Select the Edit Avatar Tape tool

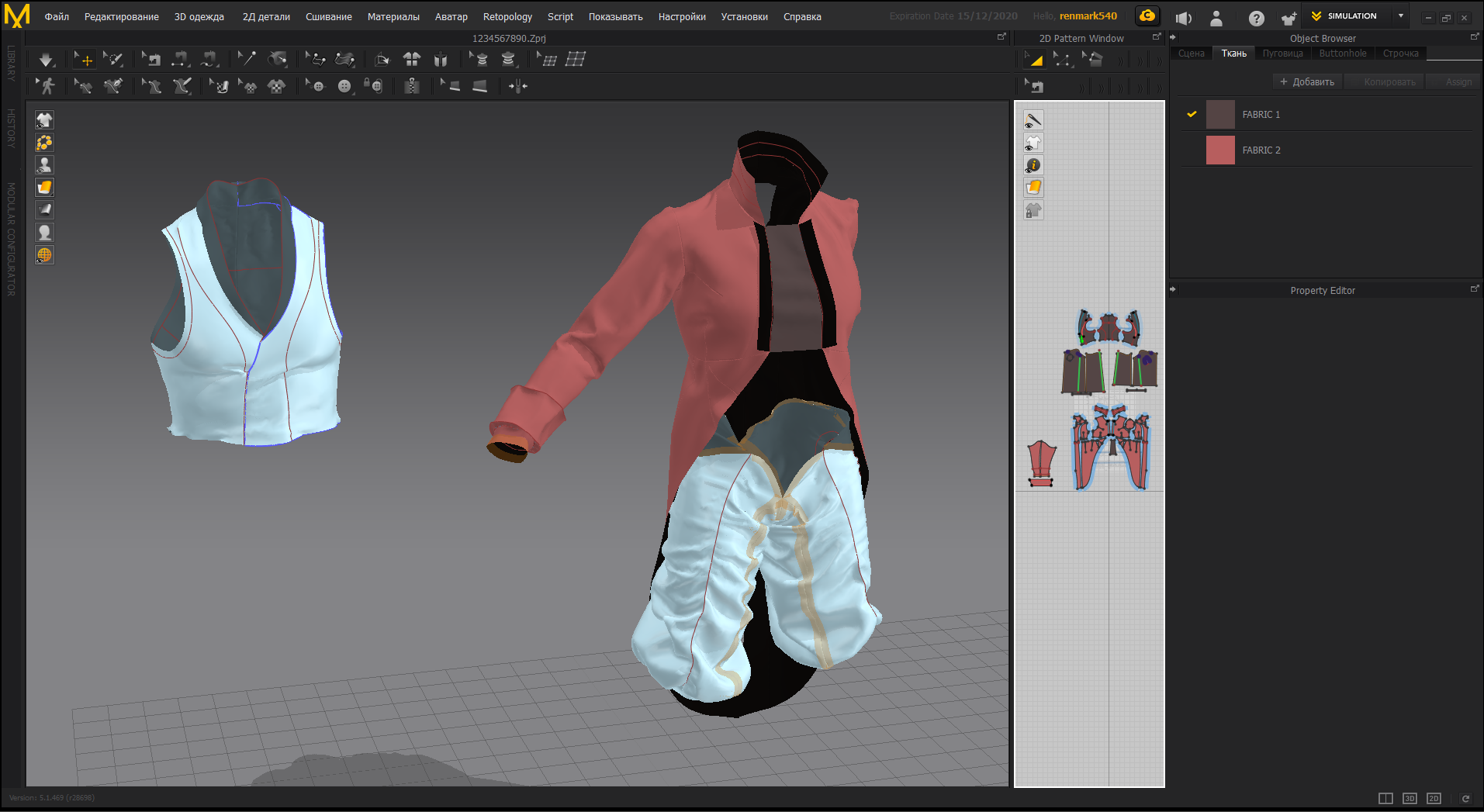click(x=479, y=60)
